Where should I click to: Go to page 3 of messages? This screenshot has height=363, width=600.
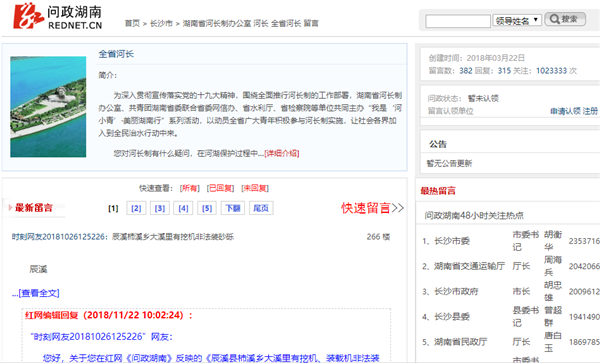click(x=160, y=208)
